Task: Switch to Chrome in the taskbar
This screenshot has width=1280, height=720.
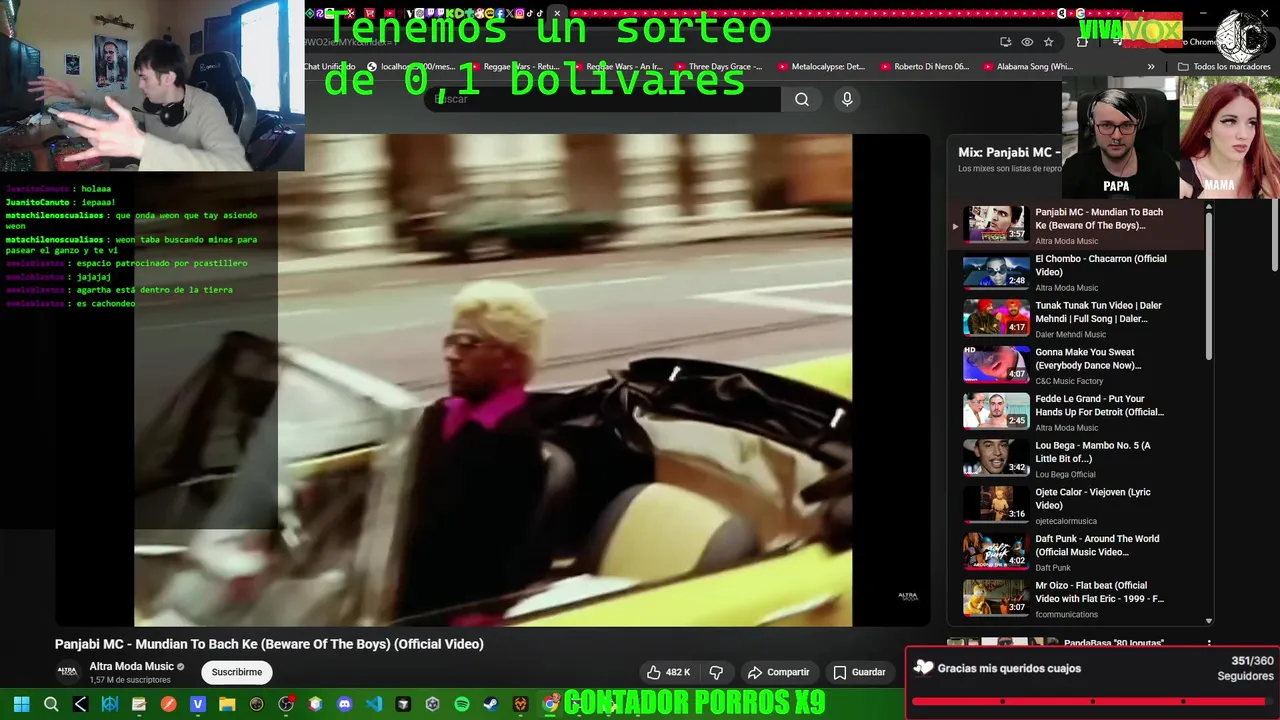Action: (550, 704)
